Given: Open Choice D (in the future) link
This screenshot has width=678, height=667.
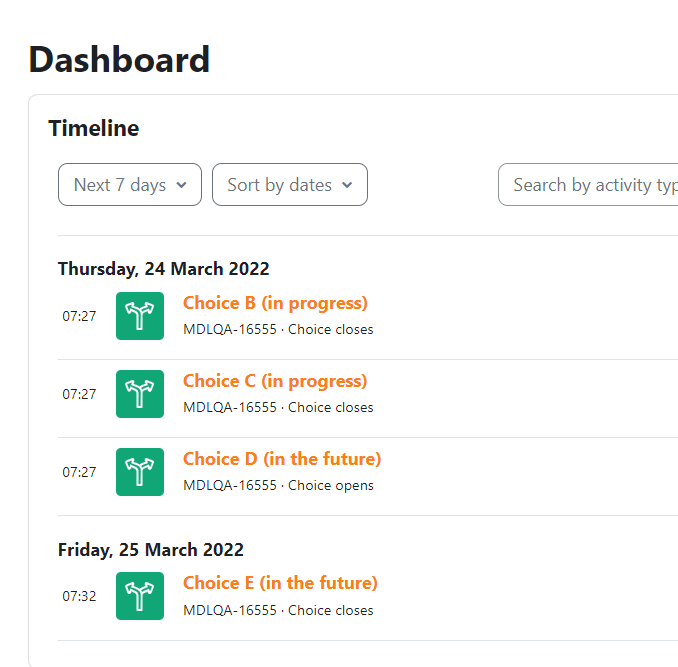Looking at the screenshot, I should [282, 459].
